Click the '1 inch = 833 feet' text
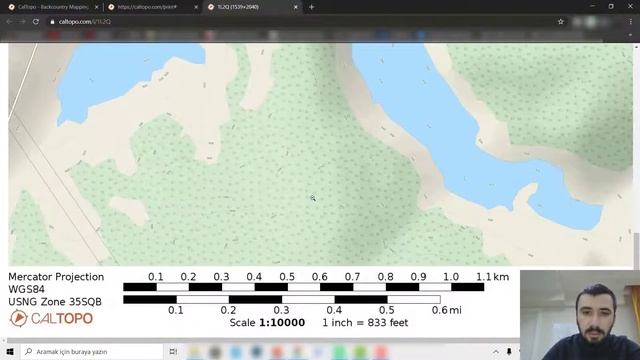Viewport: 640px width, 360px height. (x=365, y=323)
